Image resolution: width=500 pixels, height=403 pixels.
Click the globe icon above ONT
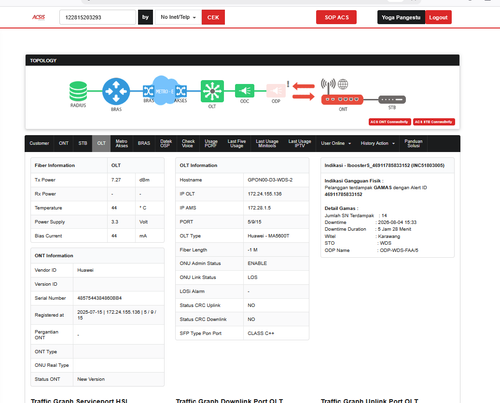pos(343,84)
